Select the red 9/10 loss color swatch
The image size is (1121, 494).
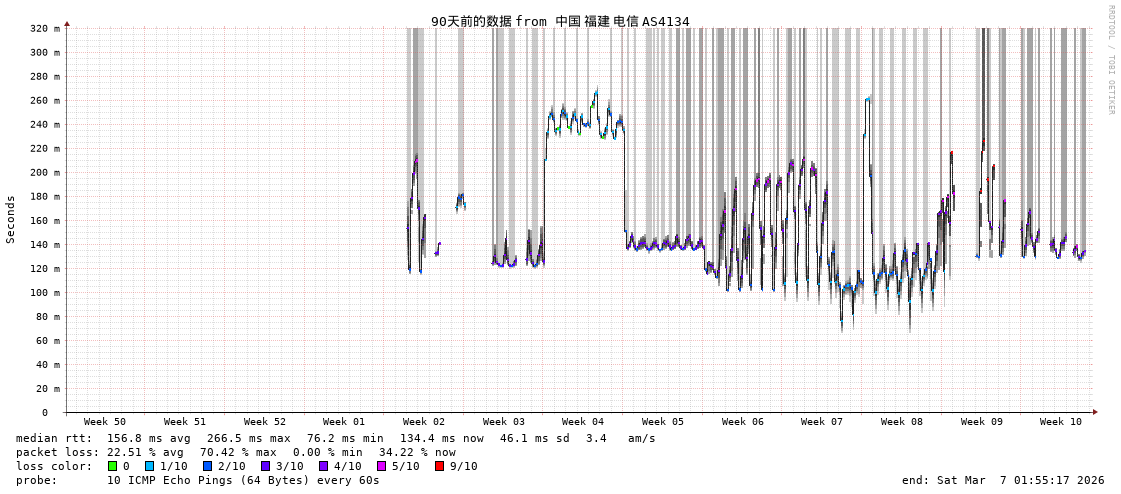(439, 466)
